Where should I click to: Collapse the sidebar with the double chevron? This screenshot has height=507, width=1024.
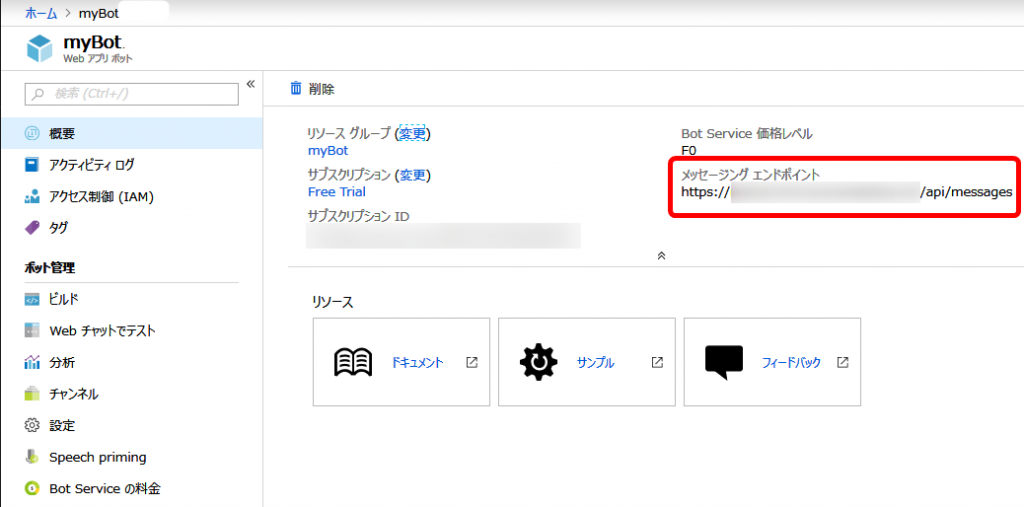click(x=250, y=84)
